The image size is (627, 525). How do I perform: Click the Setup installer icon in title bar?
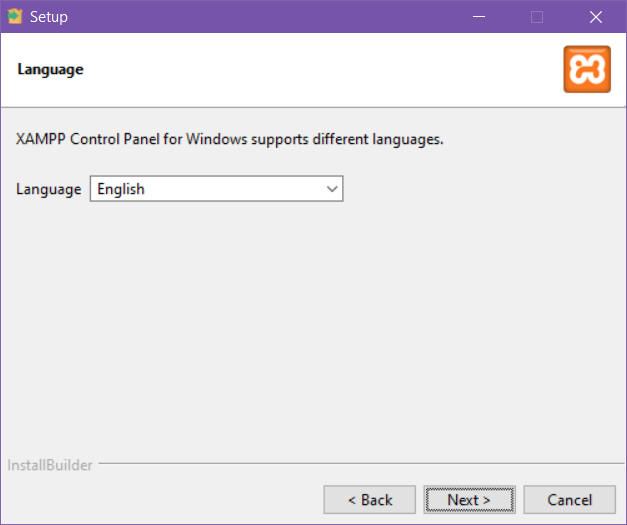pyautogui.click(x=14, y=16)
